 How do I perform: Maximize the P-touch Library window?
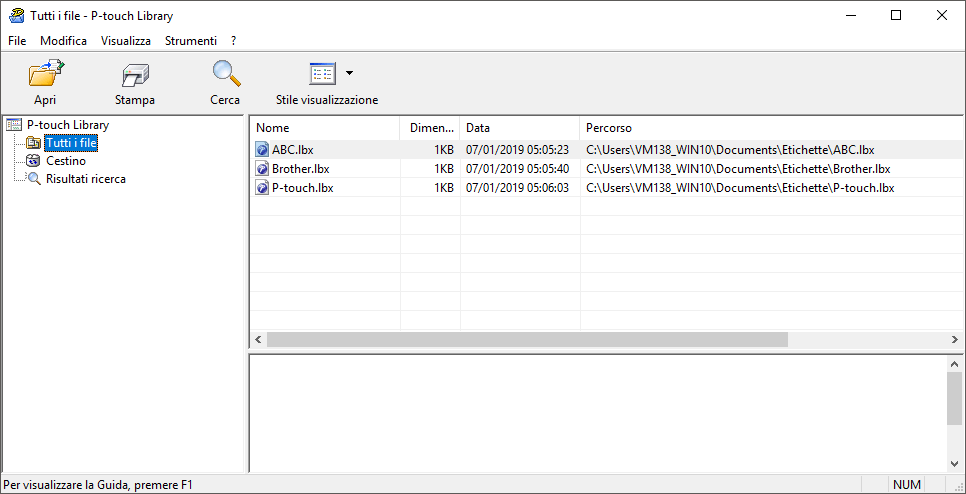[x=896, y=15]
